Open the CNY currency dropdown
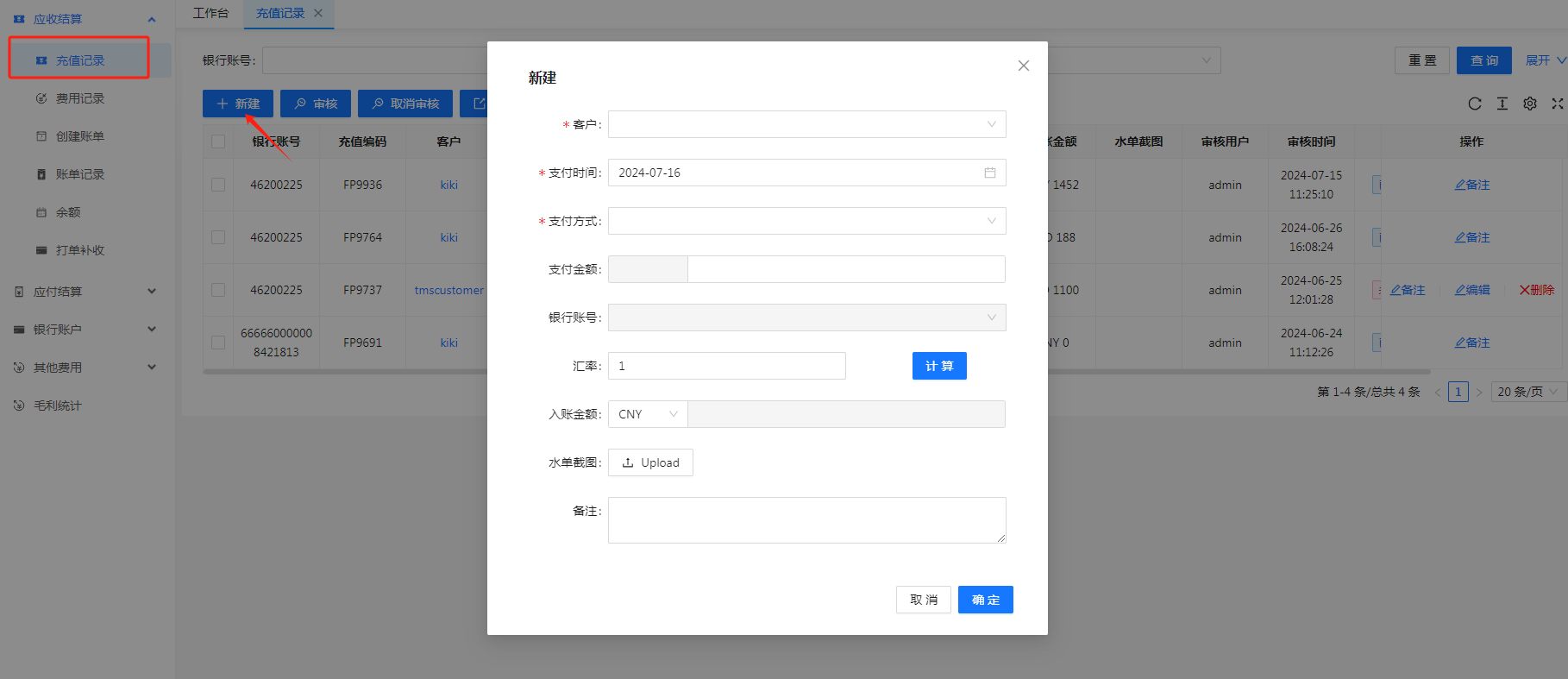This screenshot has width=1568, height=679. tap(648, 414)
